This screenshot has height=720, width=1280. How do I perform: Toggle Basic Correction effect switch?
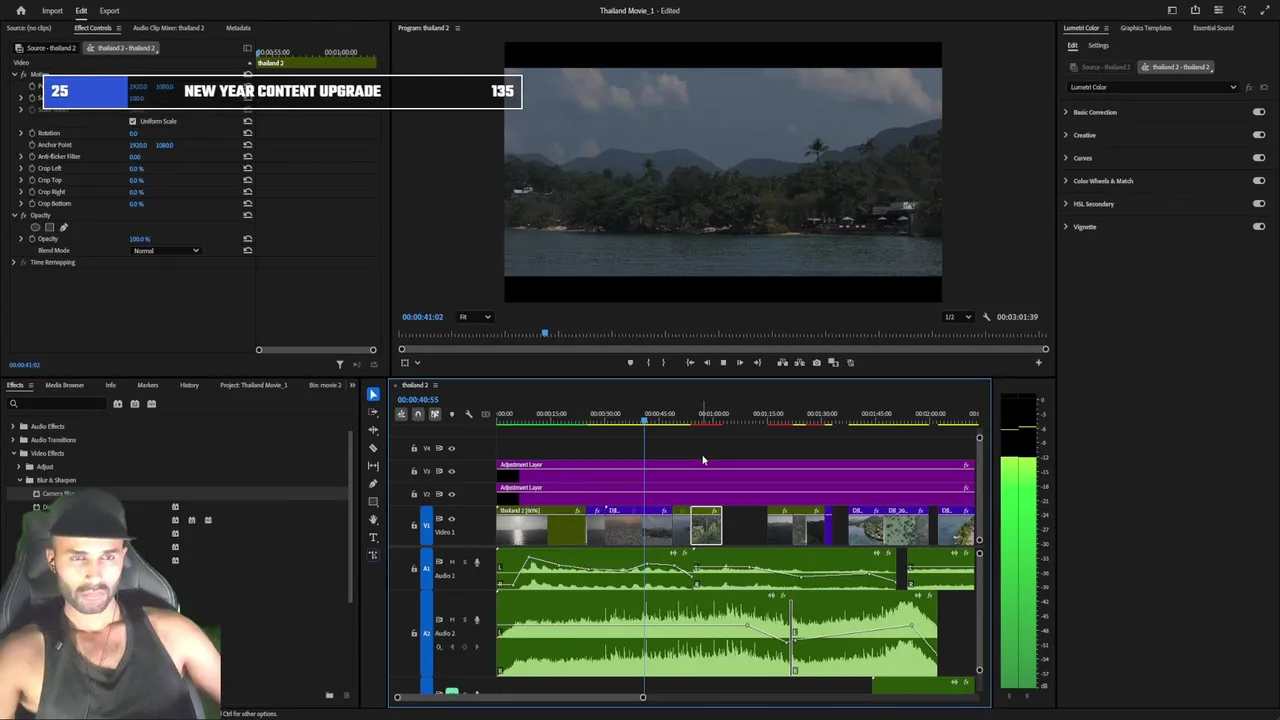pos(1258,112)
